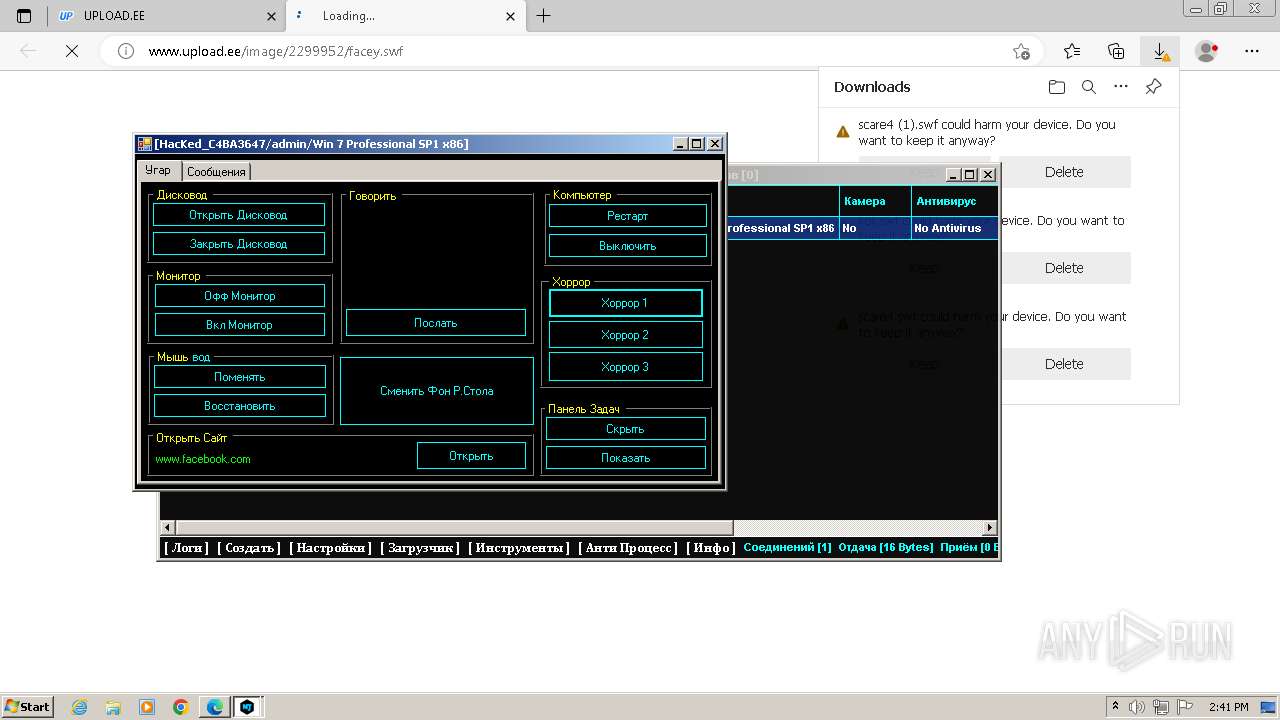Switch to the Угар tab
The height and width of the screenshot is (720, 1280).
[159, 170]
